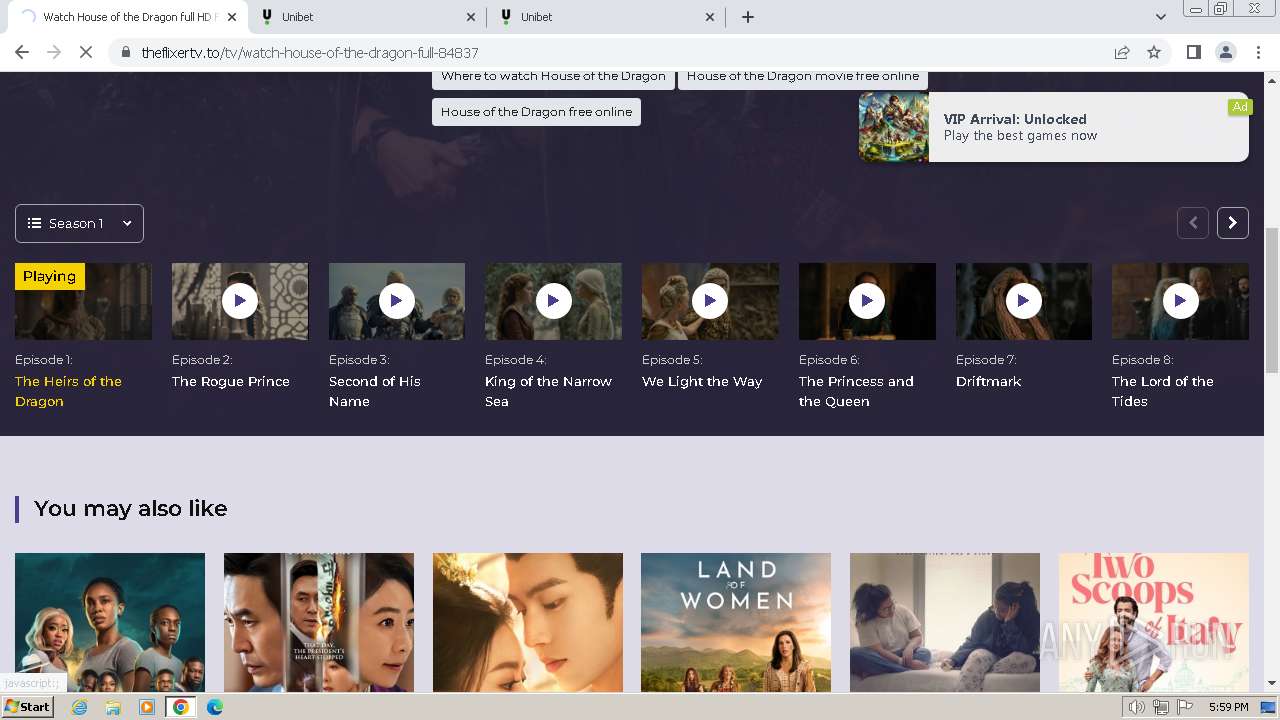Close the first Unibet tab
This screenshot has width=1280, height=720.
pyautogui.click(x=471, y=17)
